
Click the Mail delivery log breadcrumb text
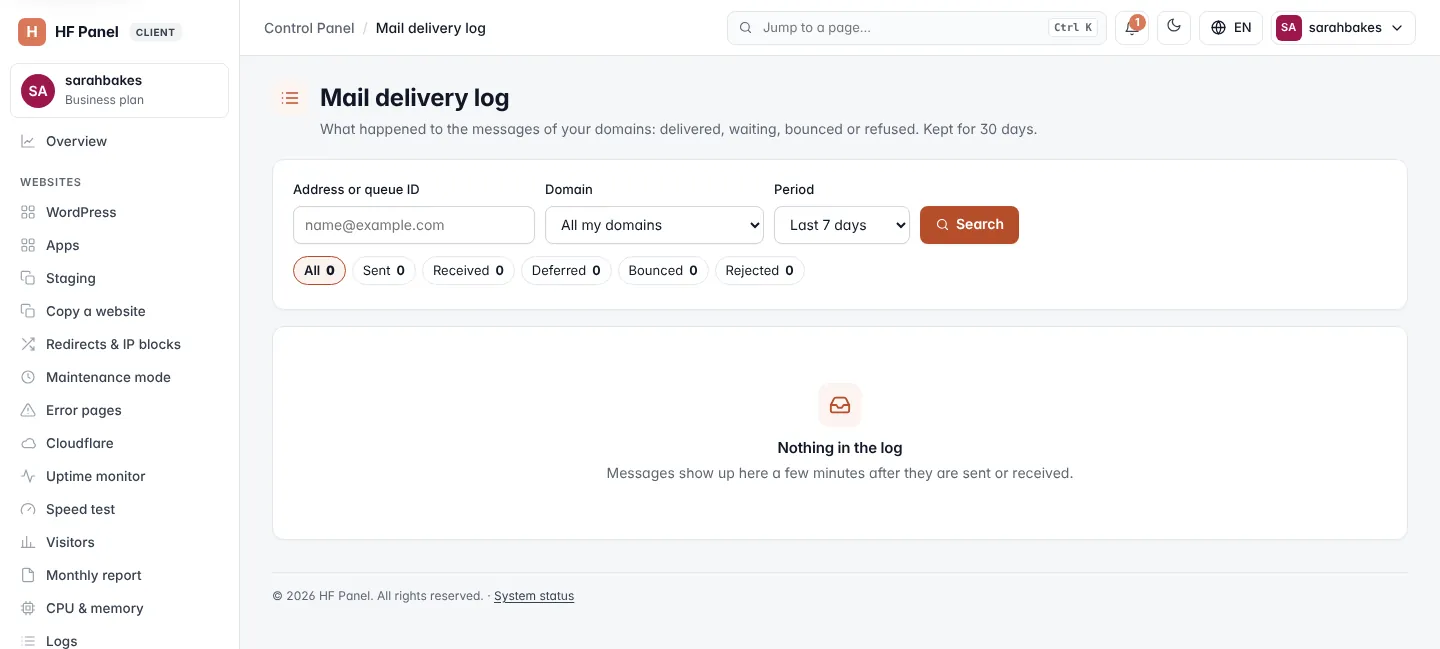pyautogui.click(x=431, y=28)
